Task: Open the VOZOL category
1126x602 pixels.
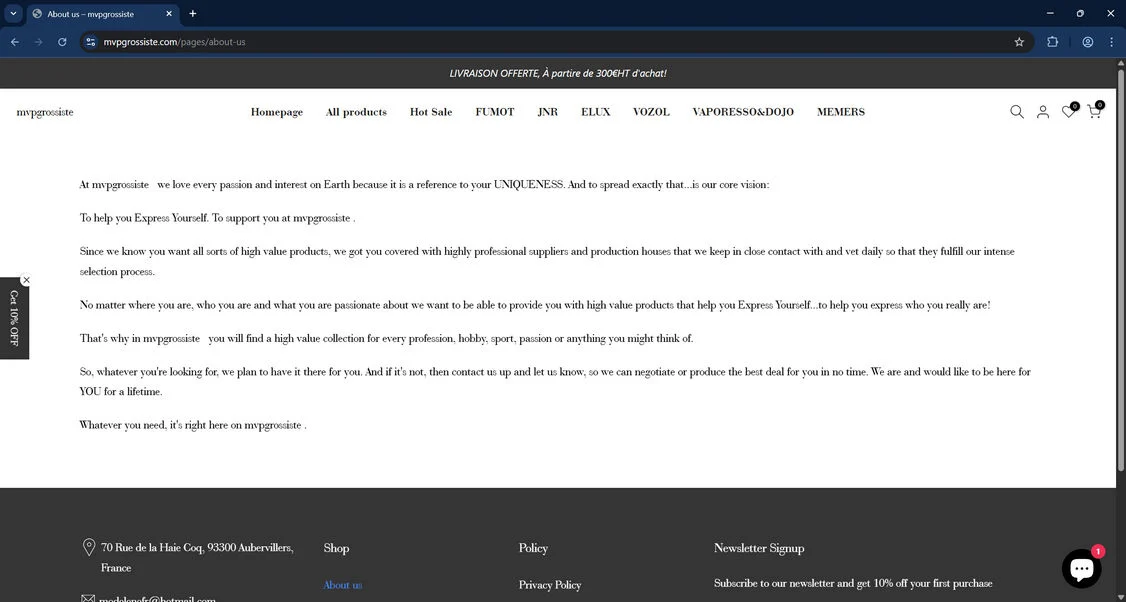Action: click(651, 112)
